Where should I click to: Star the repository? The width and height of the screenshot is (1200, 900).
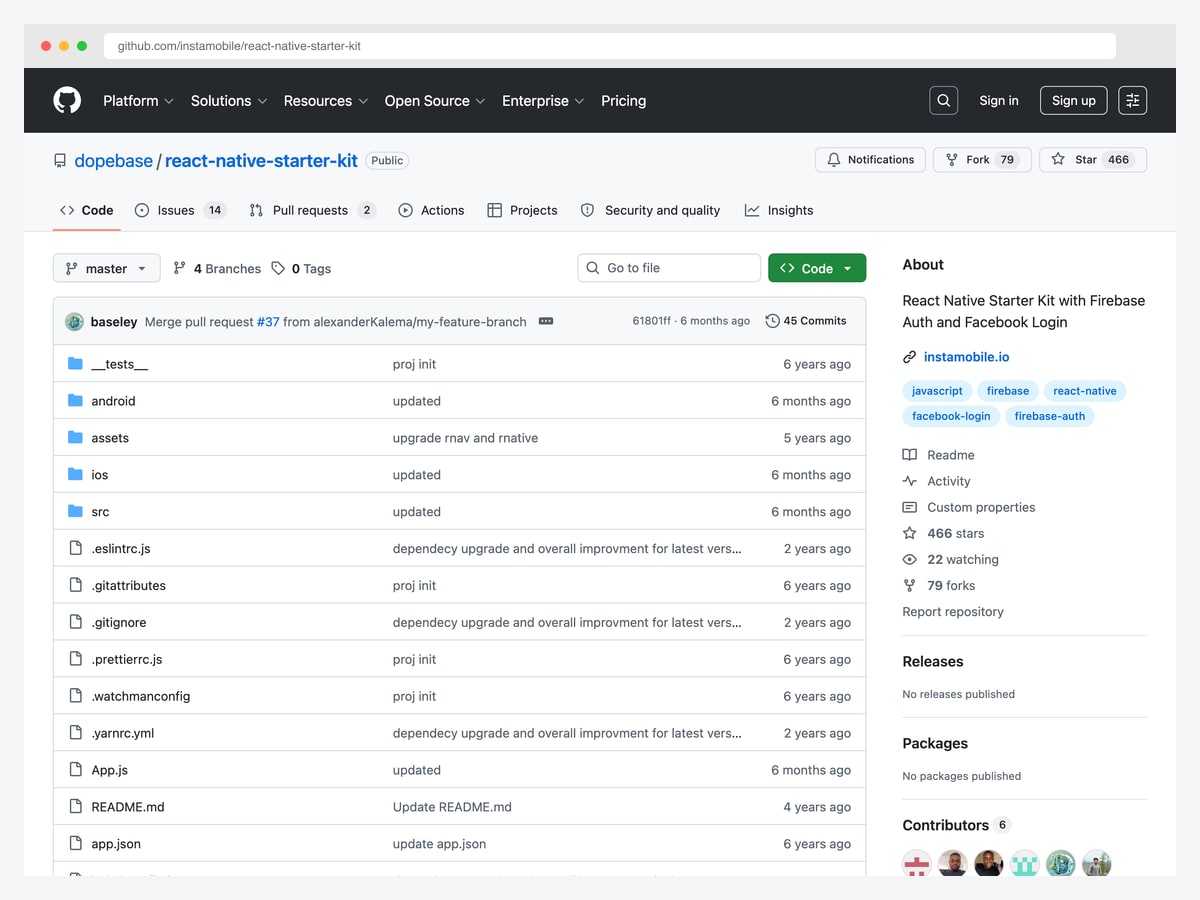1093,160
